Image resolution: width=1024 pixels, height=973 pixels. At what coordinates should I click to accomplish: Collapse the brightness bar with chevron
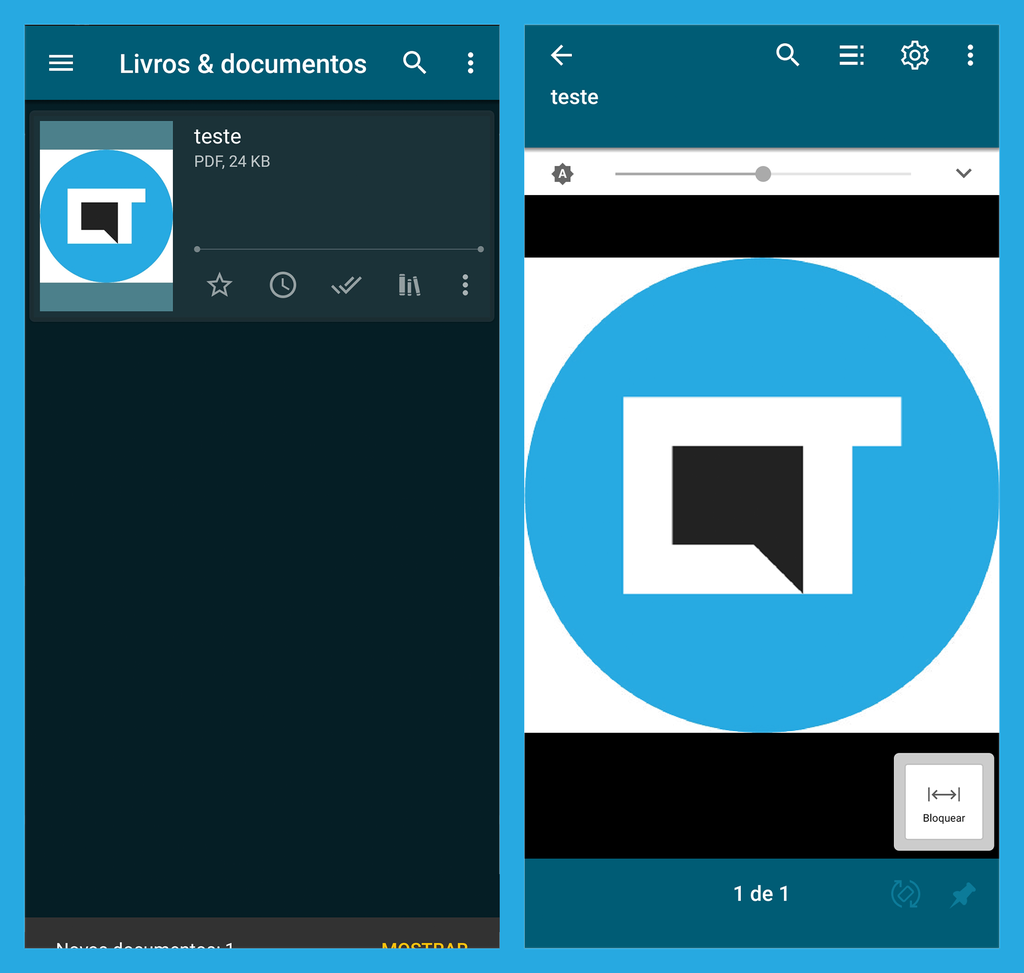tap(963, 173)
